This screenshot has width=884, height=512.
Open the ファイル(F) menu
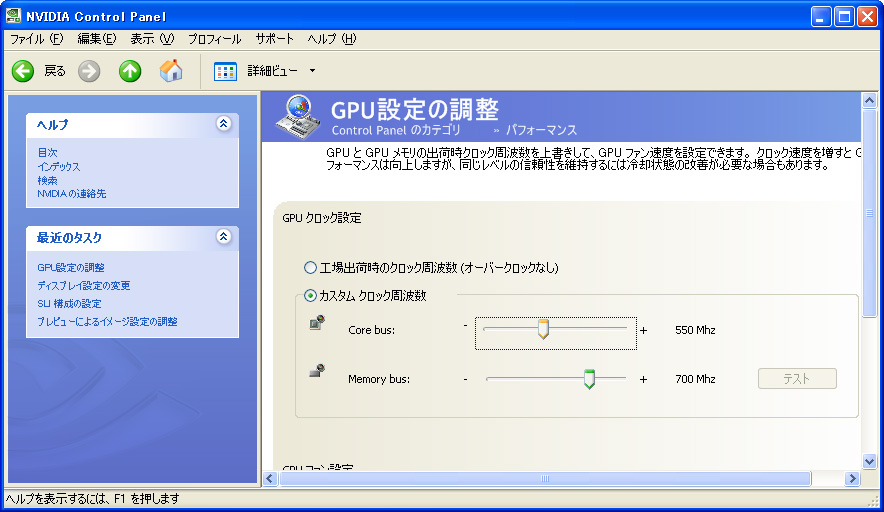(37, 39)
